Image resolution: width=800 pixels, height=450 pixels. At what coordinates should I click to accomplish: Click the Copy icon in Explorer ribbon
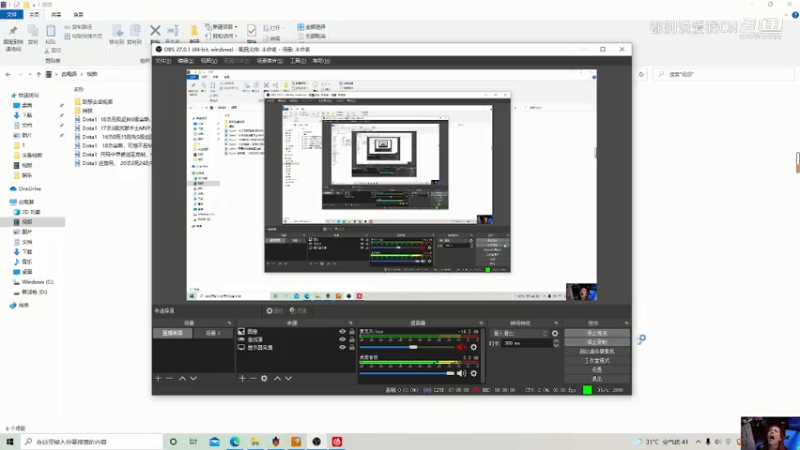[x=33, y=34]
